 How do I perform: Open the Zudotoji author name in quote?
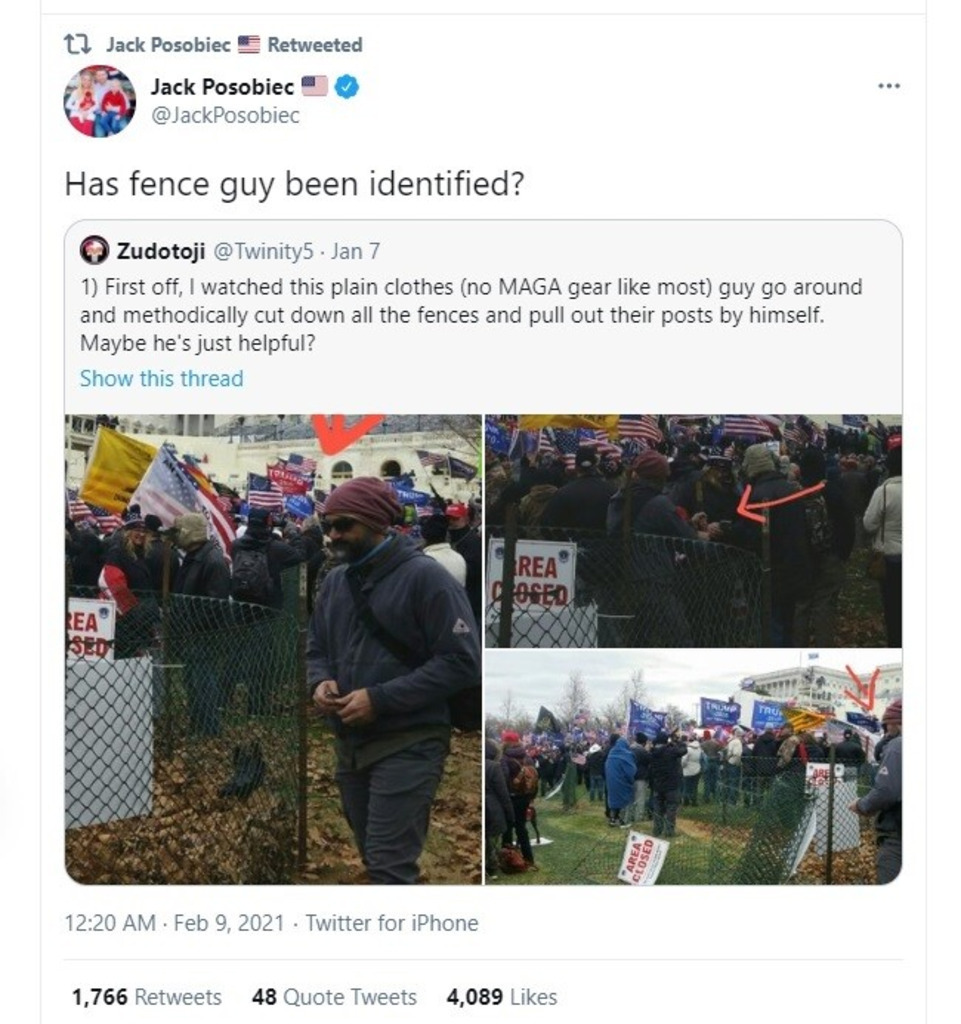pos(161,251)
